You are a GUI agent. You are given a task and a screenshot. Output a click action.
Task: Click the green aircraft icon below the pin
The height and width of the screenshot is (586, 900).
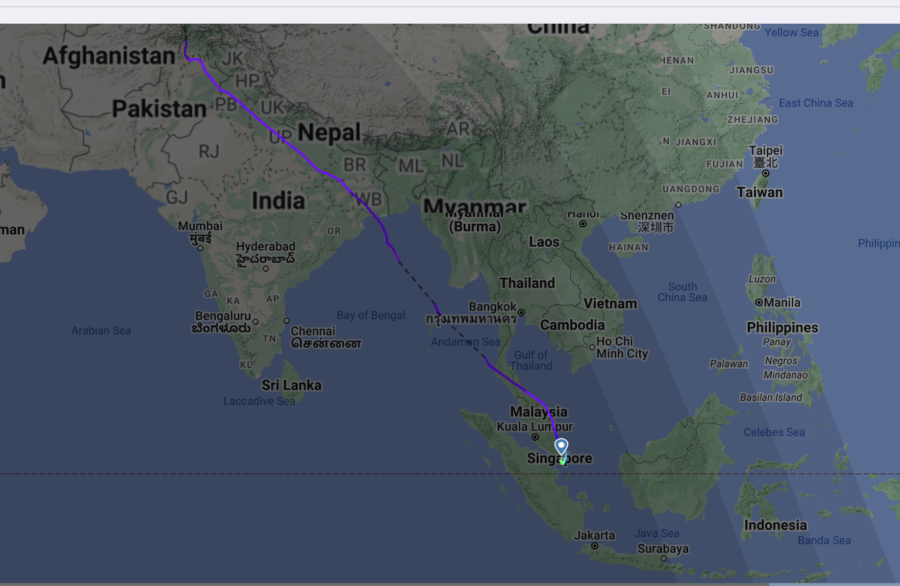click(562, 460)
